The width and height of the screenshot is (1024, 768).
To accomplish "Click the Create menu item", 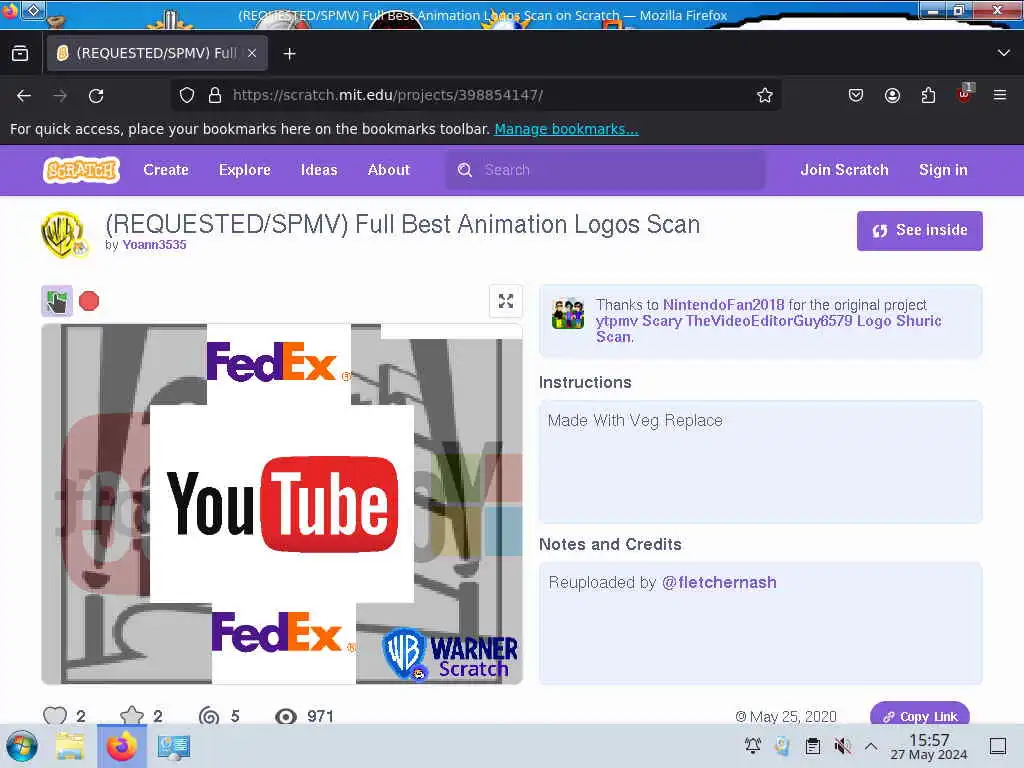I will 166,170.
